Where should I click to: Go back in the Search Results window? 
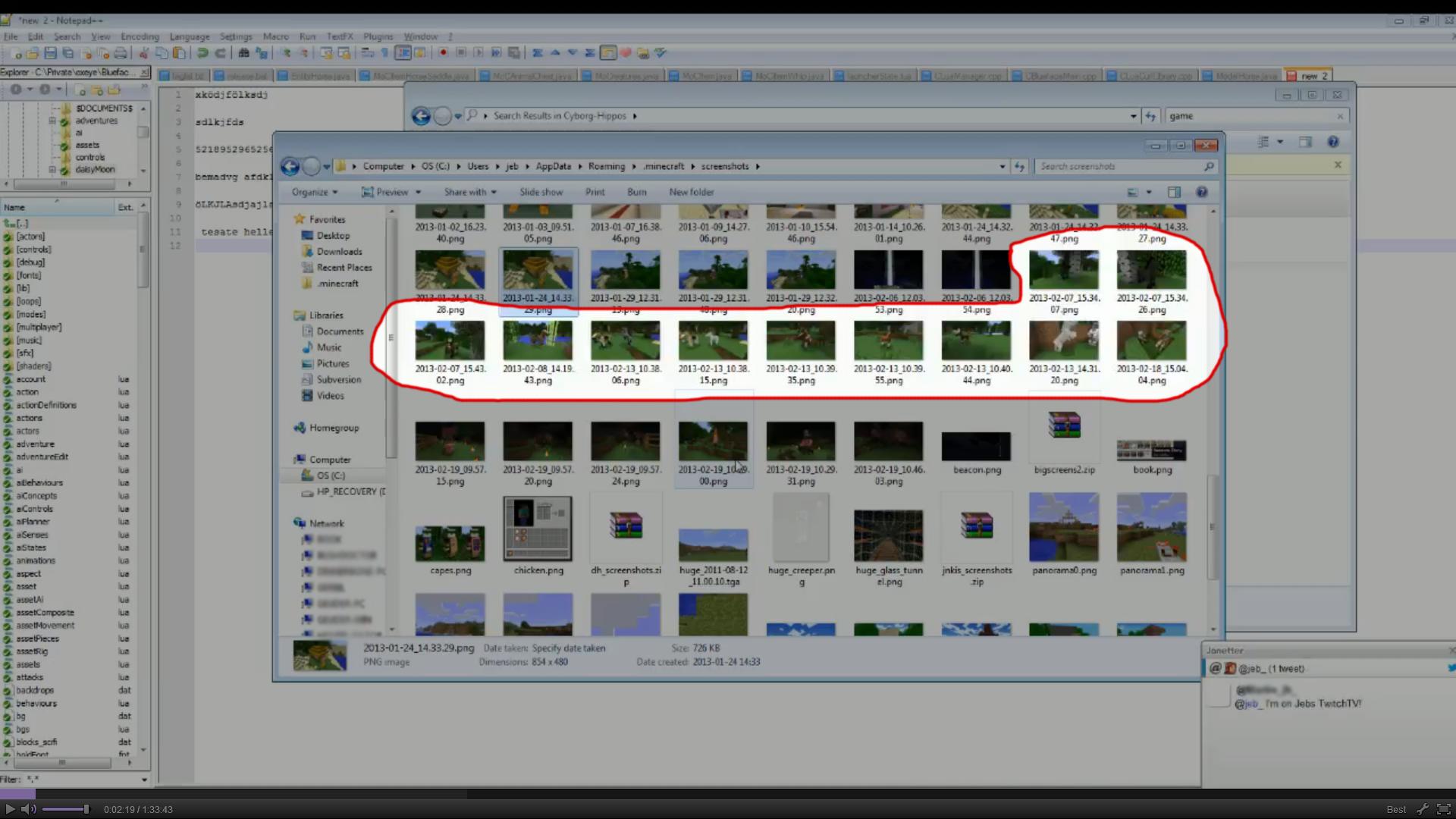click(421, 116)
